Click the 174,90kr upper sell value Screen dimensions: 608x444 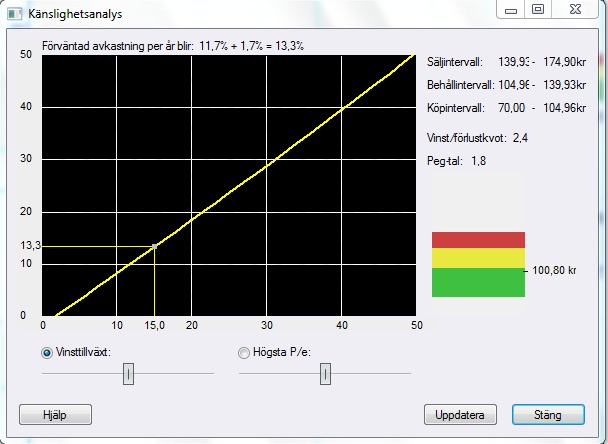pos(564,62)
